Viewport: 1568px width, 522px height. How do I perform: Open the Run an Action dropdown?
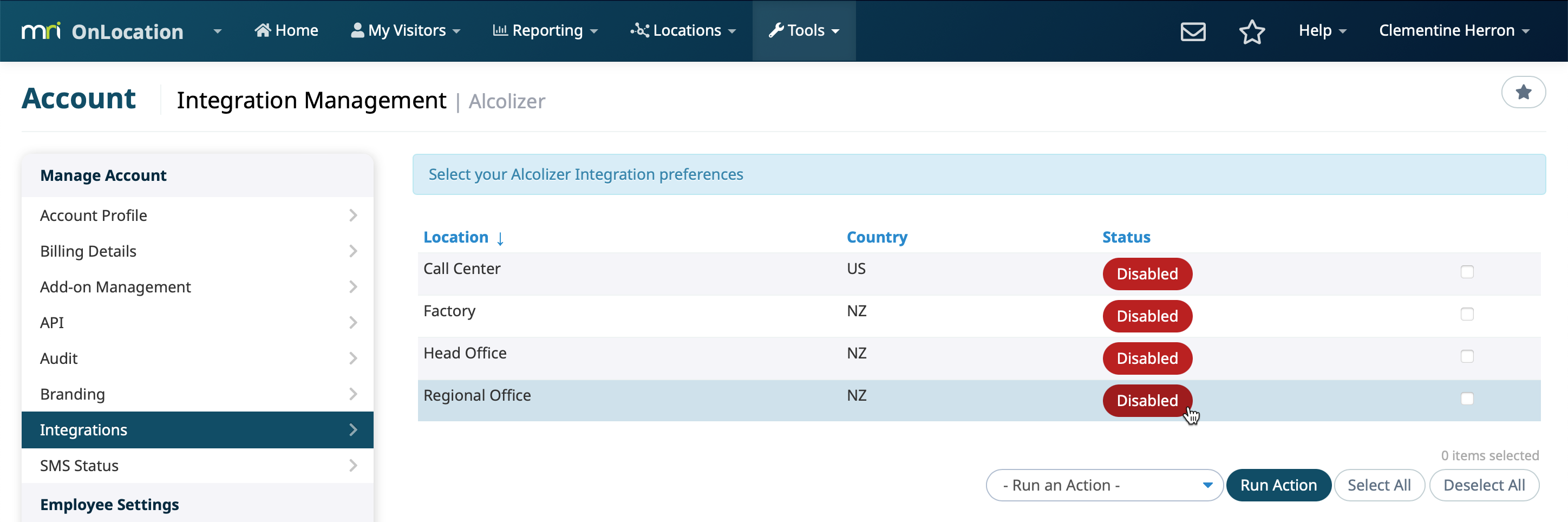[1104, 485]
